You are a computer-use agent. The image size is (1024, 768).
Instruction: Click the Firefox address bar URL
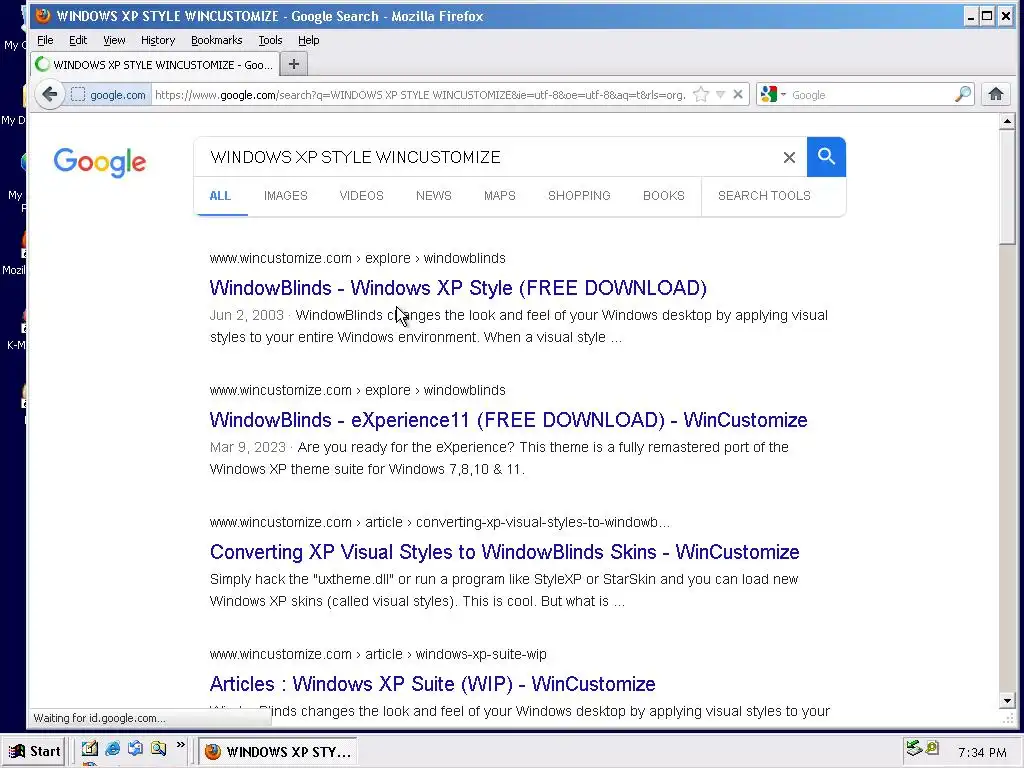421,95
